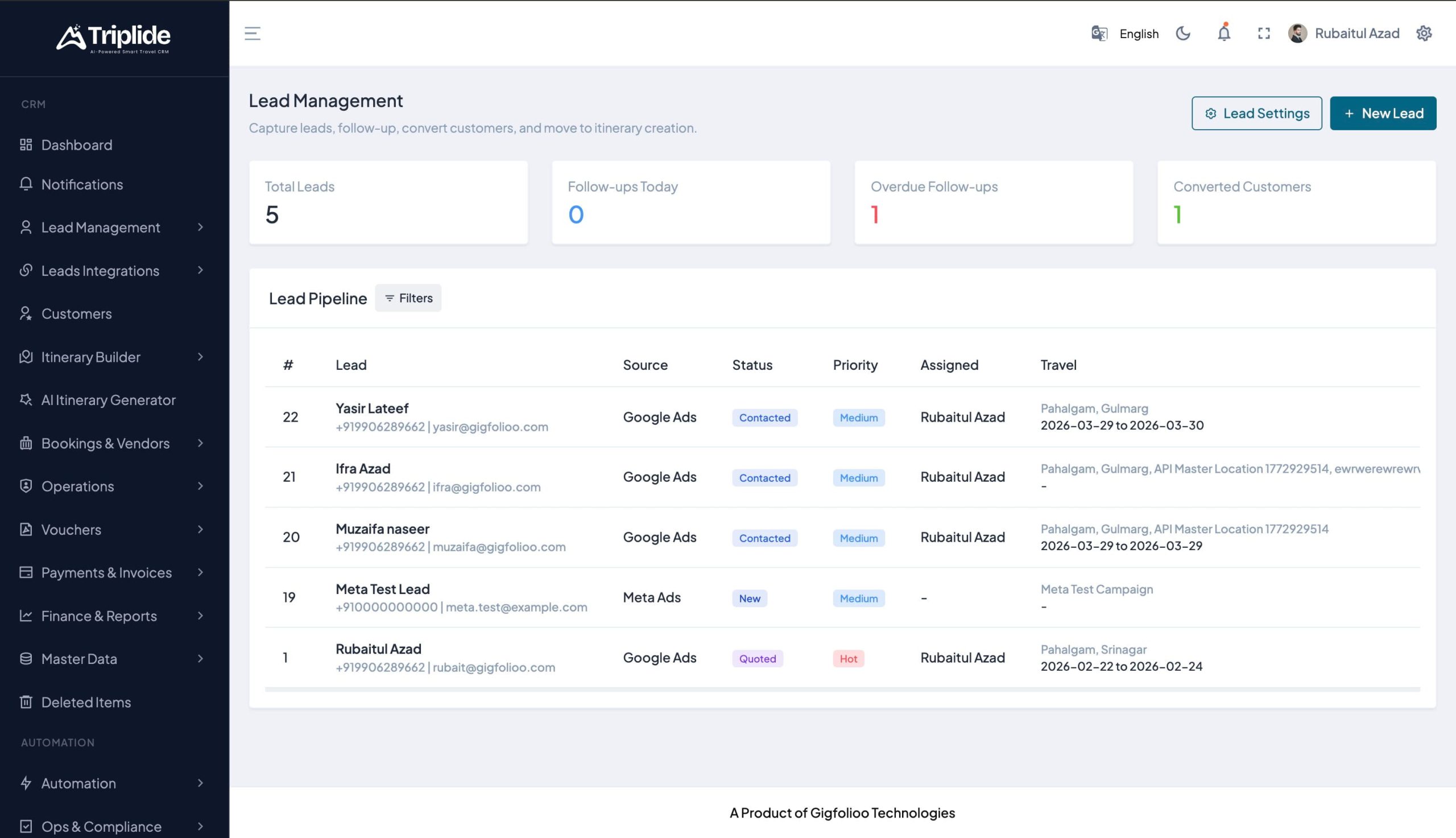
Task: Open the language translate icon
Action: click(1099, 34)
